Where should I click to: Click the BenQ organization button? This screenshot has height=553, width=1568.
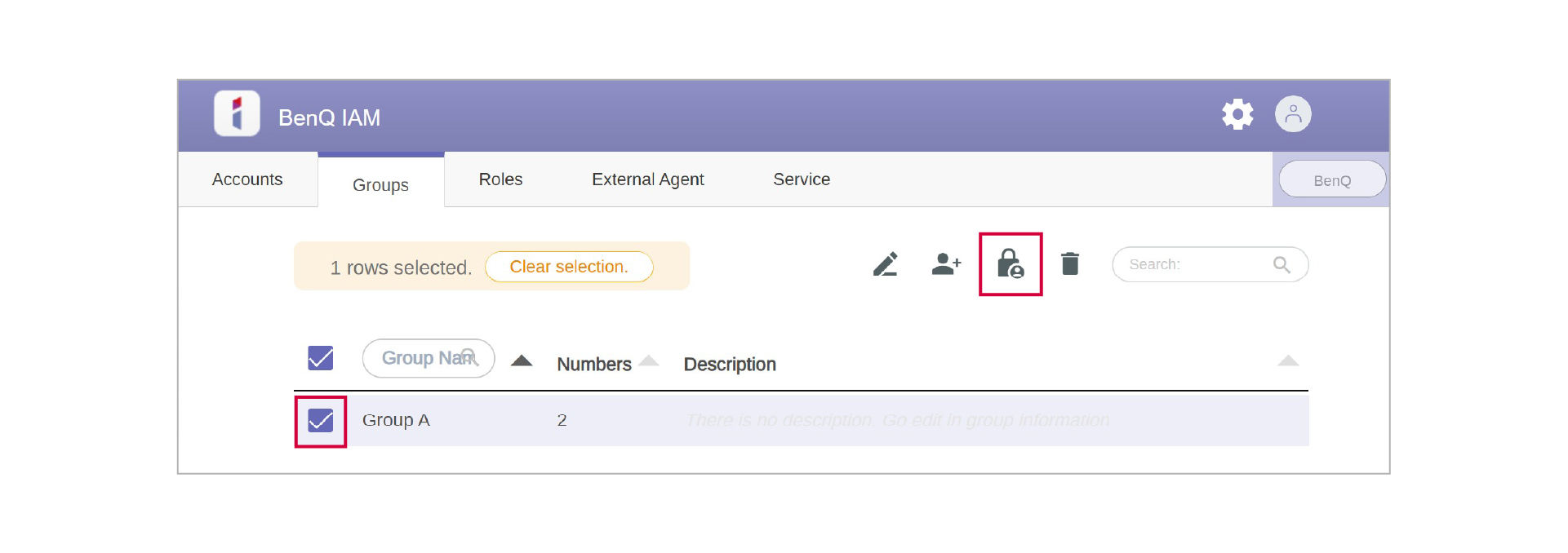coord(1332,180)
